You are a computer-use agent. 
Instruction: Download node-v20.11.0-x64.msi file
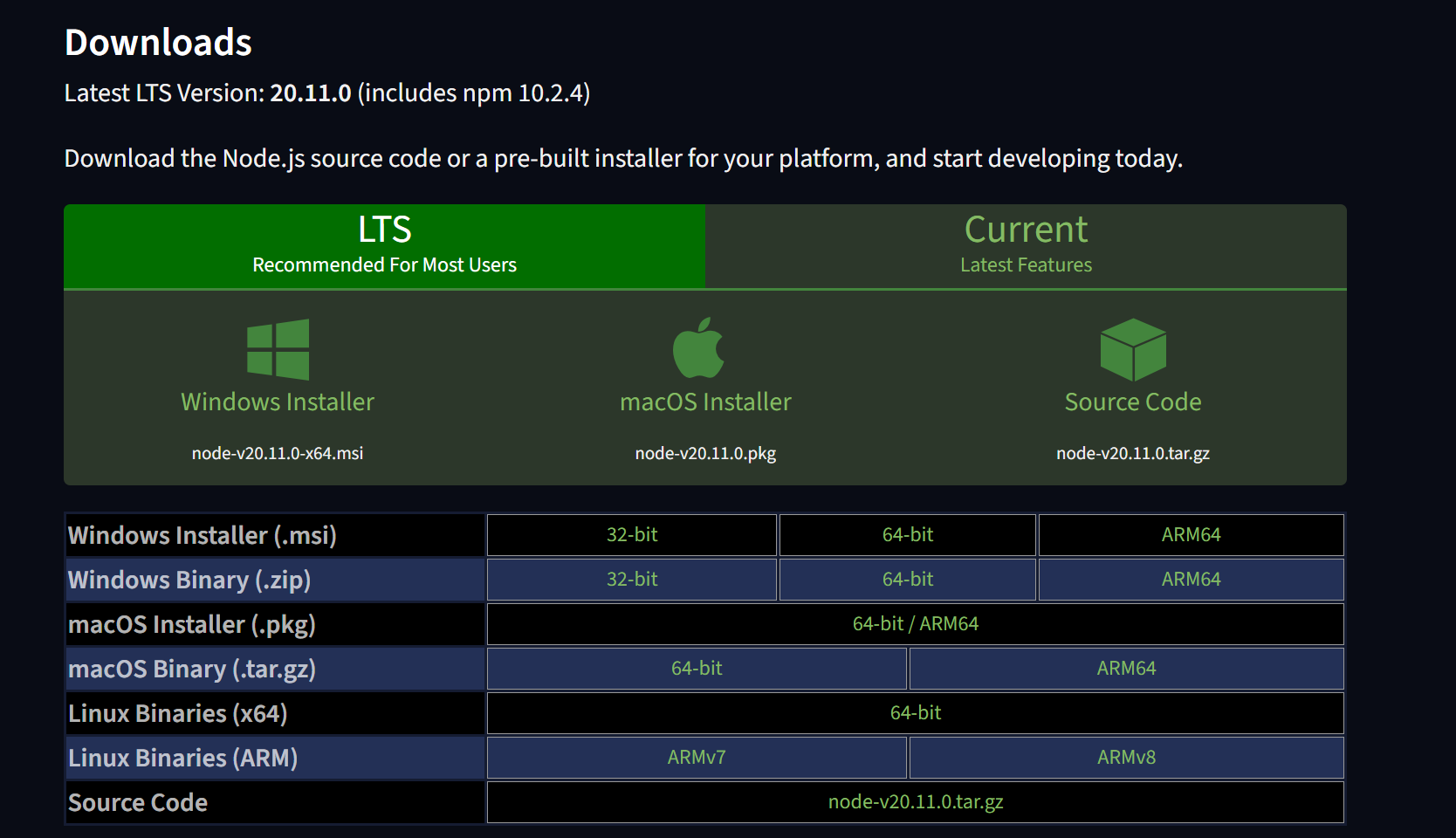click(278, 453)
